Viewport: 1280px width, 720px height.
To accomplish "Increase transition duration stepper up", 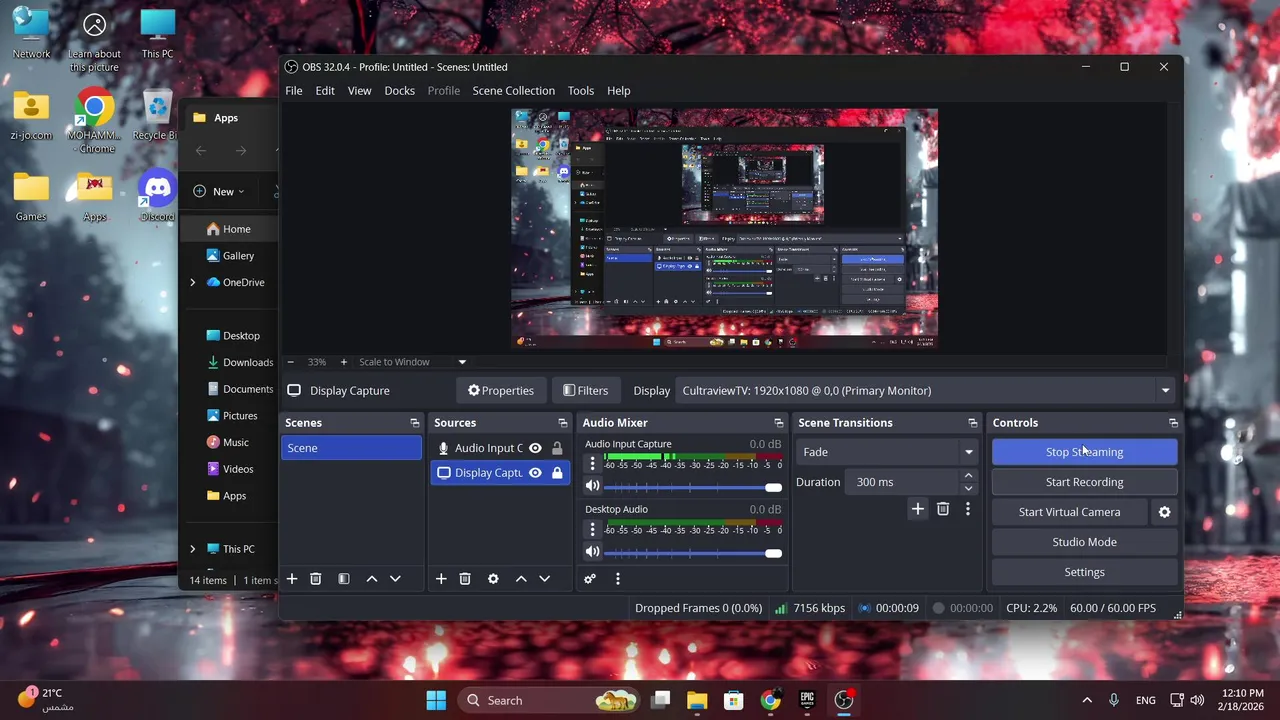I will coord(968,476).
